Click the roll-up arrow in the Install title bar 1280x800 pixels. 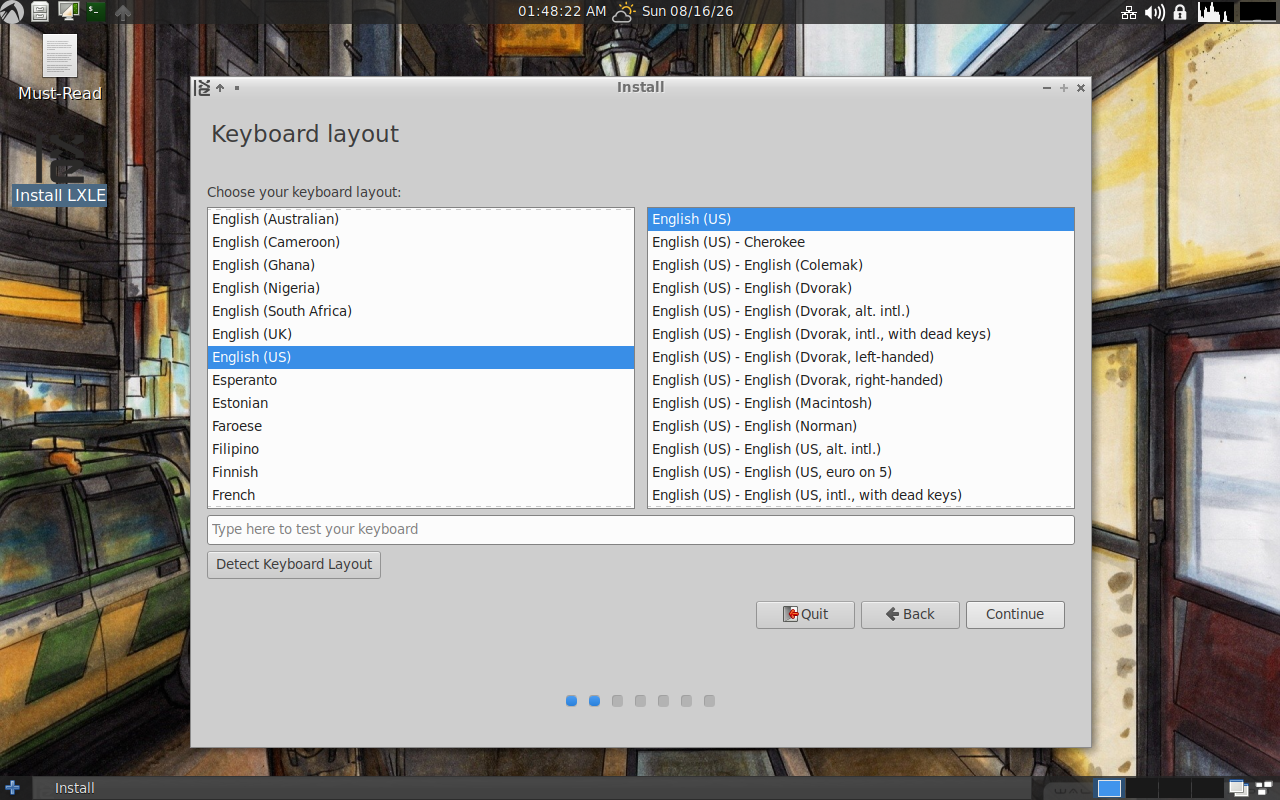(220, 87)
